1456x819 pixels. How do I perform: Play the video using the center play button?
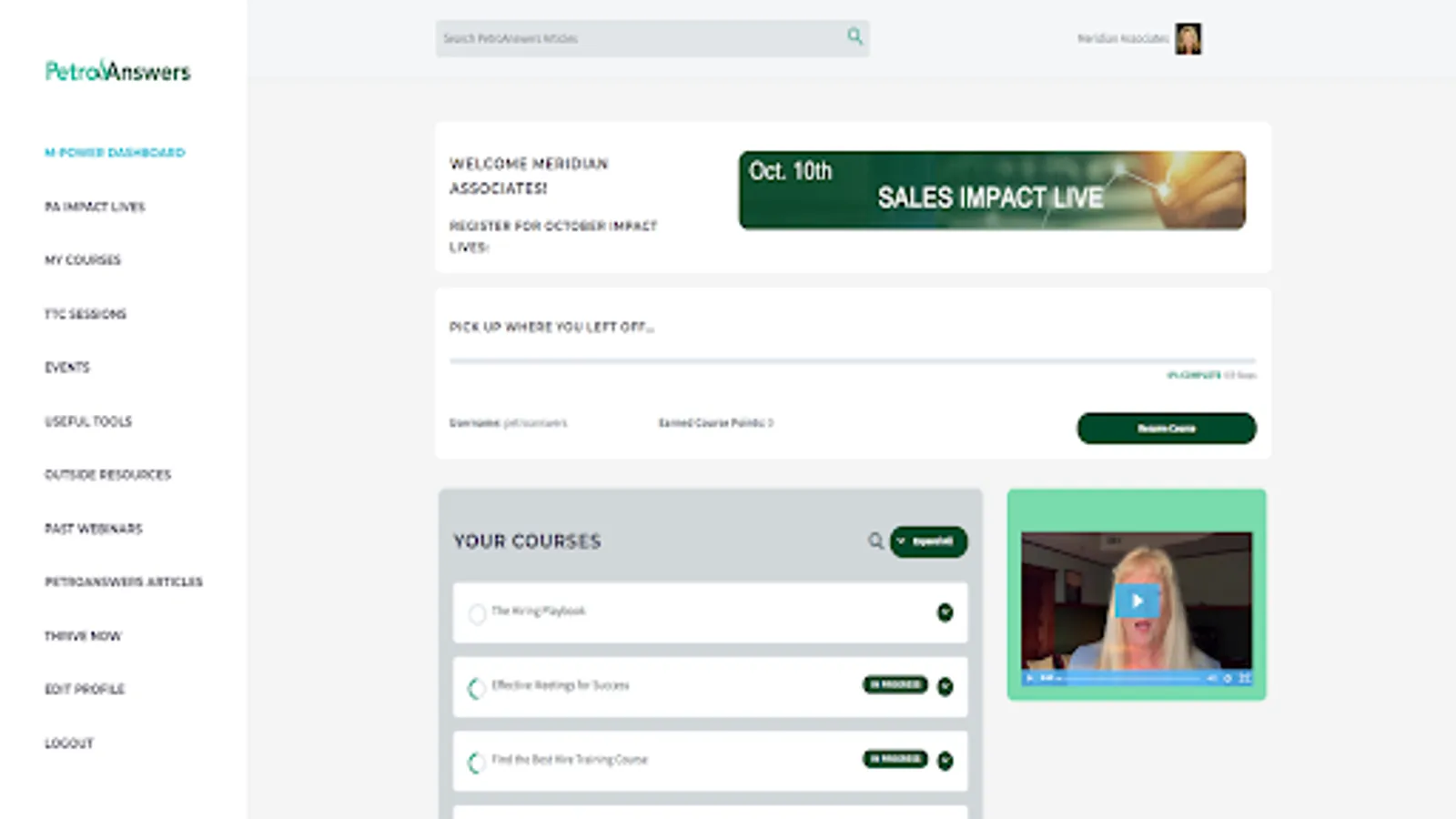[x=1137, y=601]
